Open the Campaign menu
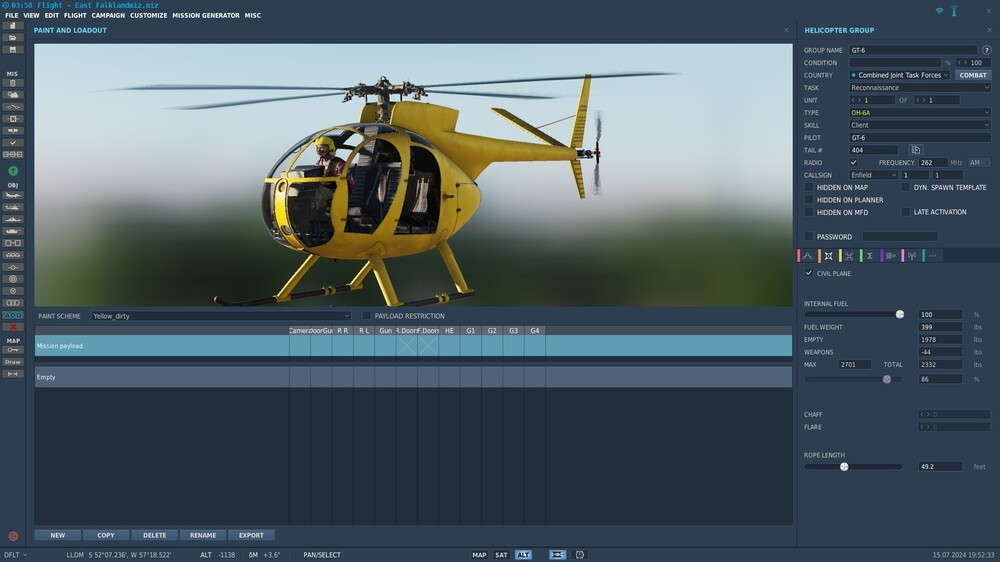 click(108, 16)
